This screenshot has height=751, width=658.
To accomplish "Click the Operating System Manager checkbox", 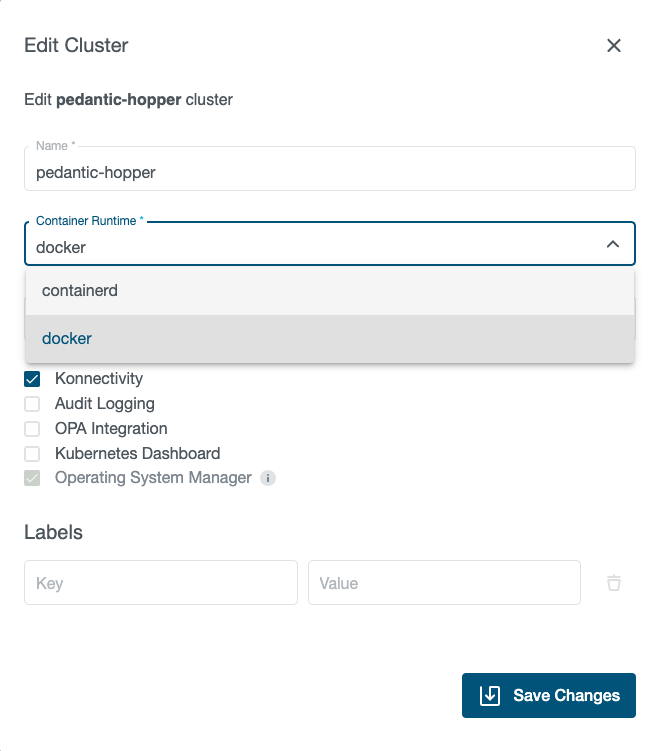I will [x=32, y=478].
